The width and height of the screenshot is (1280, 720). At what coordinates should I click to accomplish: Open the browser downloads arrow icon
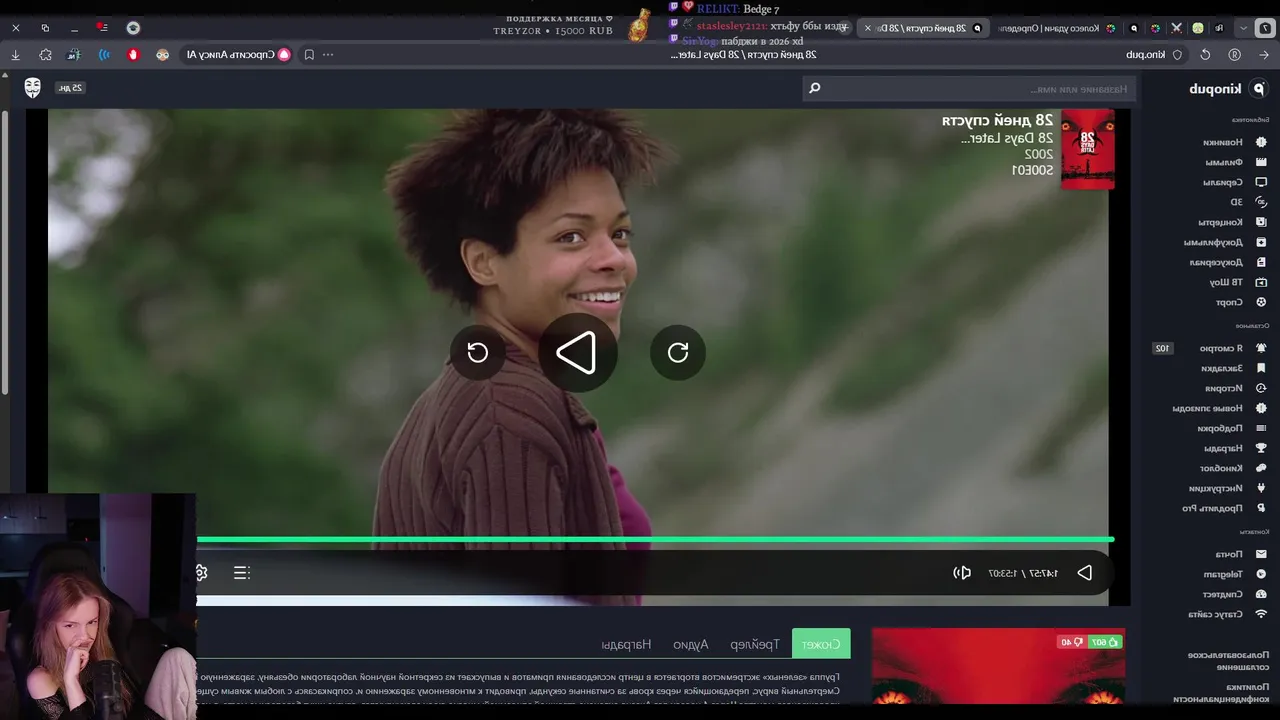click(x=15, y=55)
